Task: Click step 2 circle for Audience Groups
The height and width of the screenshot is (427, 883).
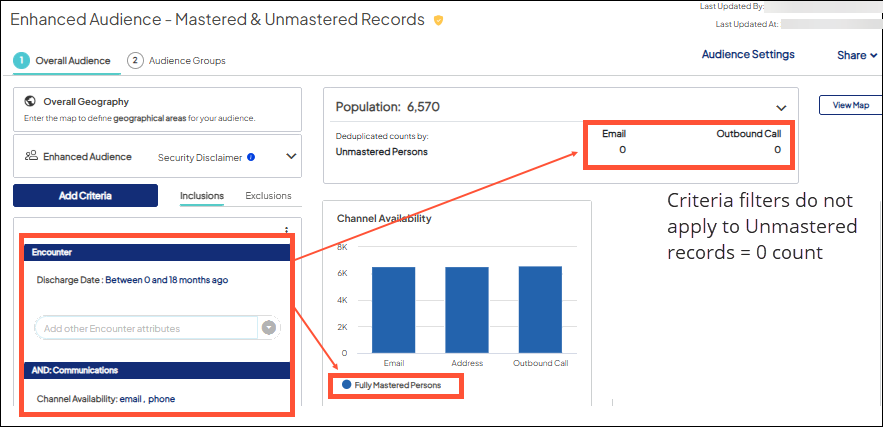Action: 135,60
